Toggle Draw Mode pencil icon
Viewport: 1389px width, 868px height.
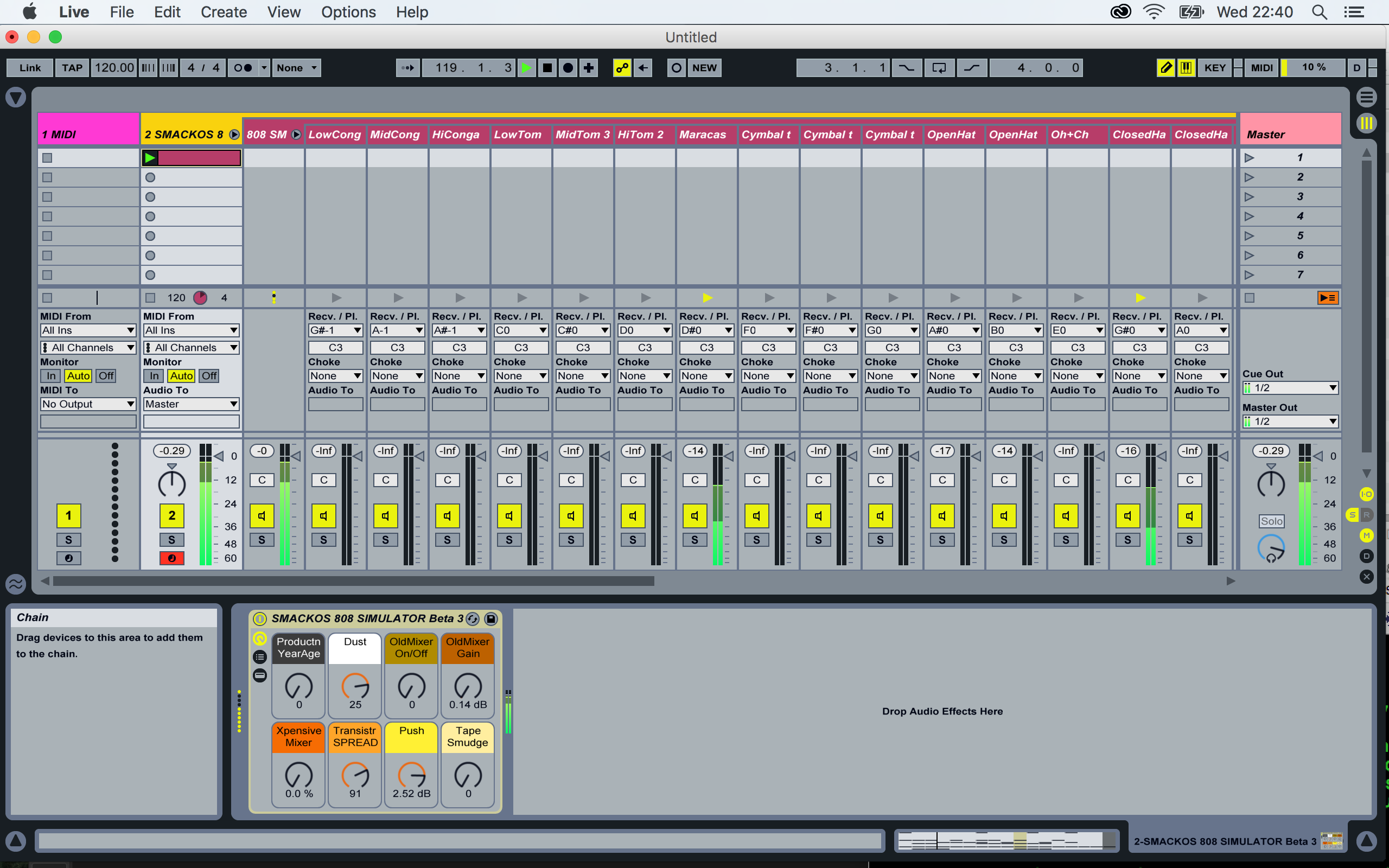coord(1165,68)
